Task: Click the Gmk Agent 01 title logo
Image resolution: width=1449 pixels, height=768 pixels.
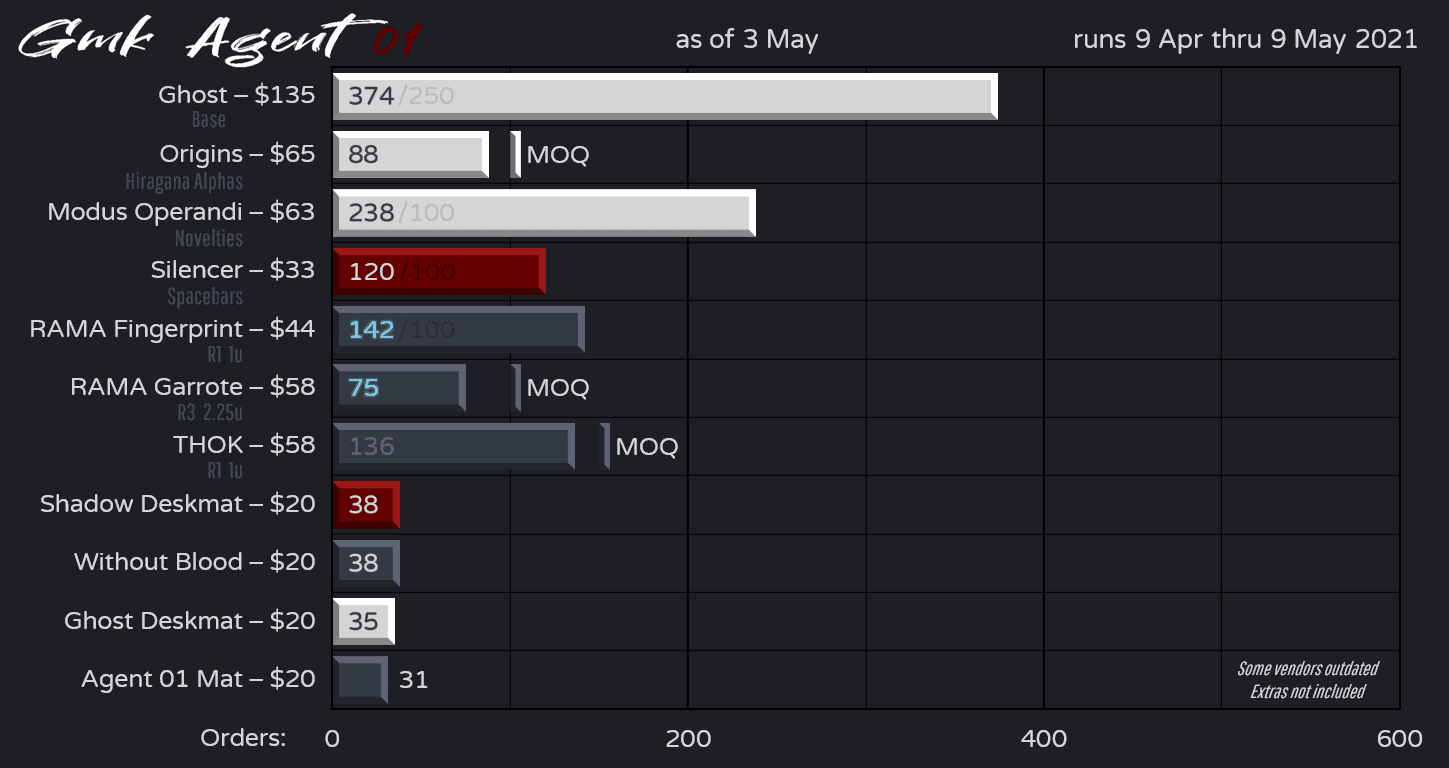Action: tap(218, 38)
